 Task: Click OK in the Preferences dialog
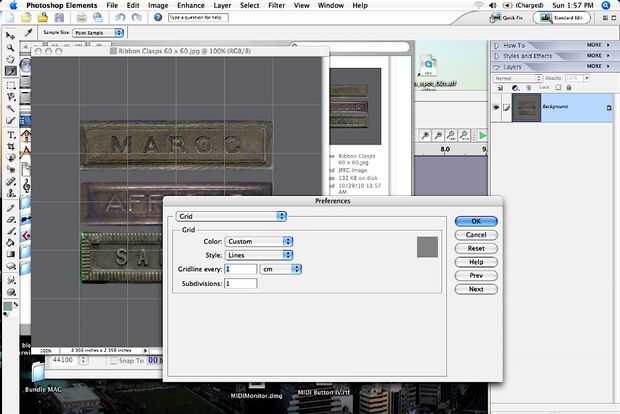pos(475,221)
